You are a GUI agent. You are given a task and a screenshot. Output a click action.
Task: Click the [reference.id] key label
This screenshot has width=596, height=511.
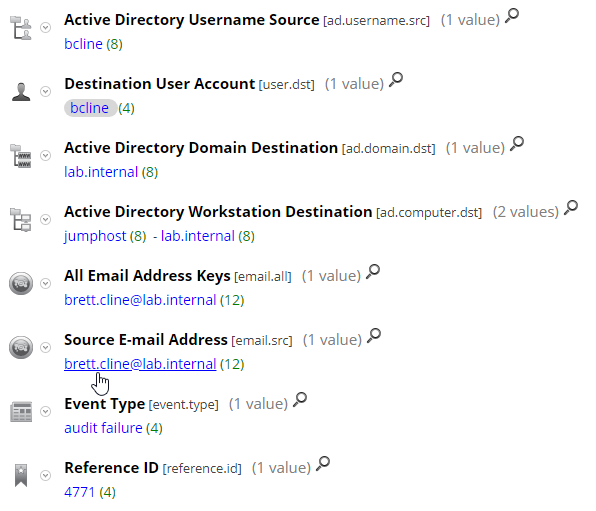coord(202,468)
